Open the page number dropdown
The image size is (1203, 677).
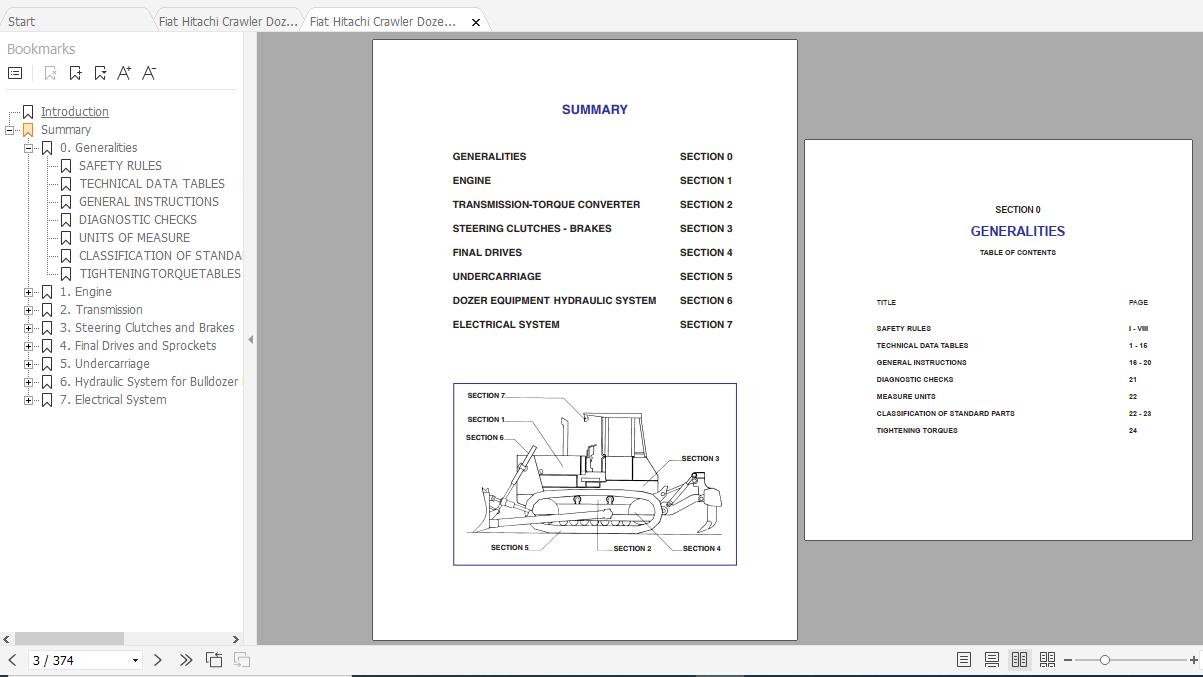(135, 661)
